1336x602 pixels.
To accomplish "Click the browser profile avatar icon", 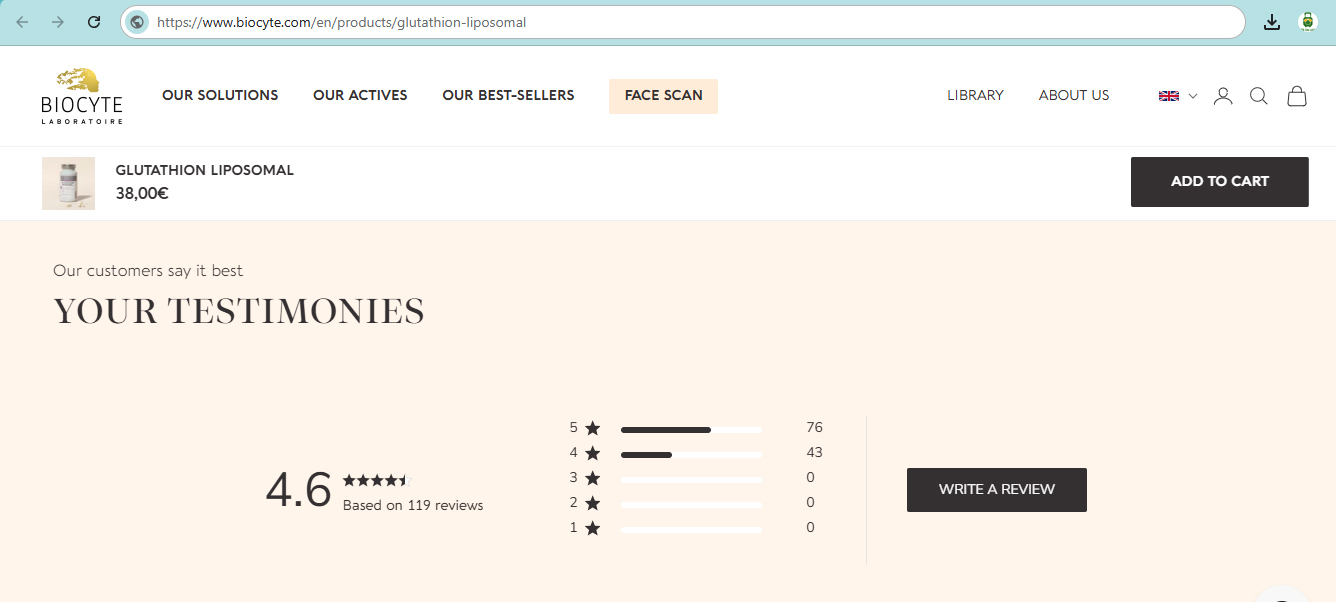I will [x=1308, y=22].
